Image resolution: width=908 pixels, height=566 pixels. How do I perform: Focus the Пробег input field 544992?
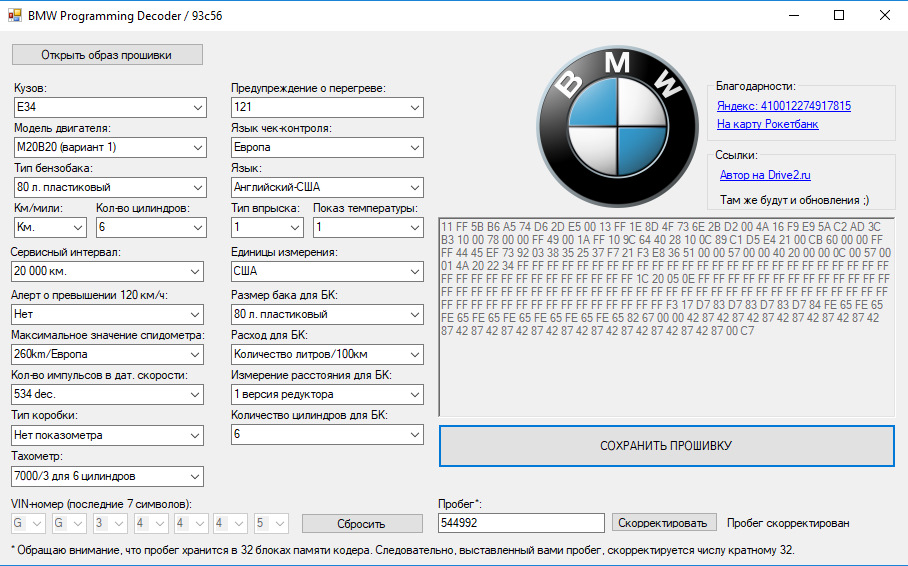coord(521,523)
